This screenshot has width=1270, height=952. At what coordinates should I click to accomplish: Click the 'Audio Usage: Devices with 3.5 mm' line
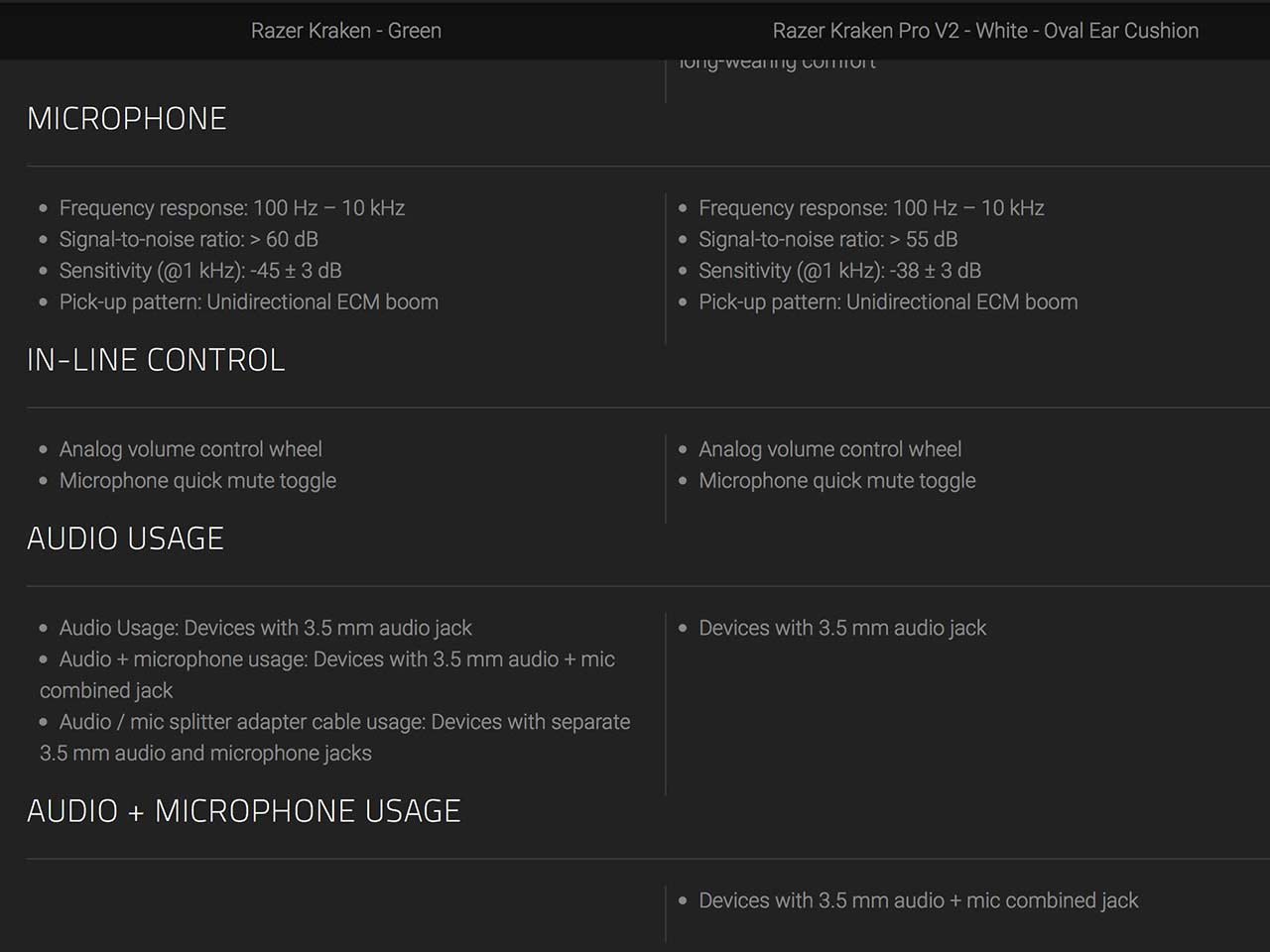[265, 628]
